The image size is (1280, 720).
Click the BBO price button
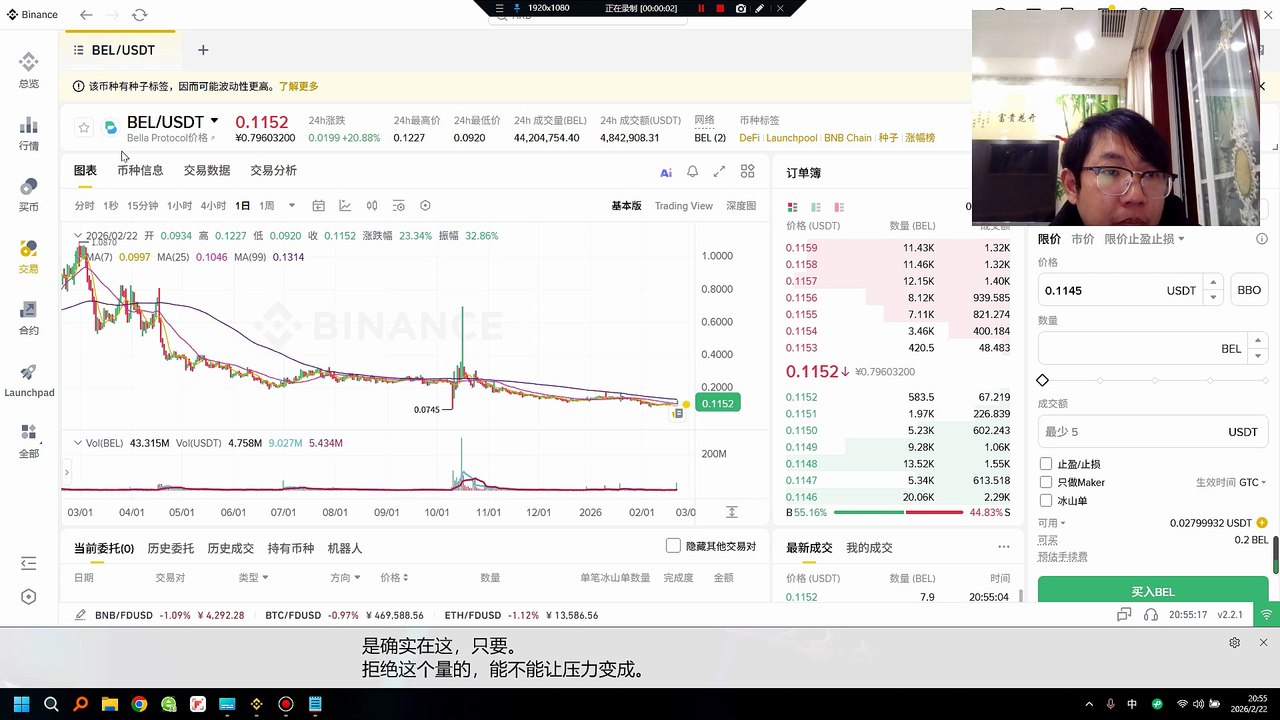(1249, 290)
